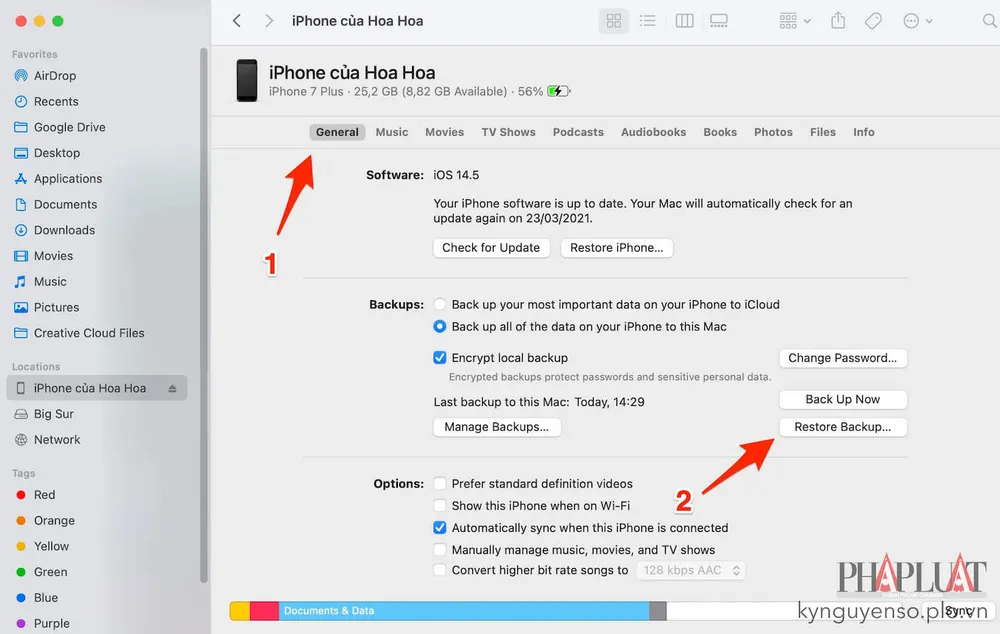Filter by Blue tag
This screenshot has width=1000, height=634.
(37, 598)
